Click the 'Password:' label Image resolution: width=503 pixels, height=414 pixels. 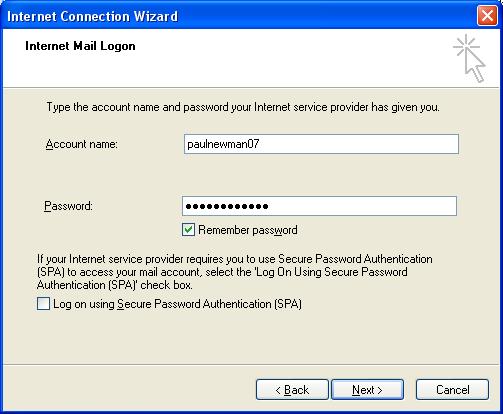click(68, 206)
